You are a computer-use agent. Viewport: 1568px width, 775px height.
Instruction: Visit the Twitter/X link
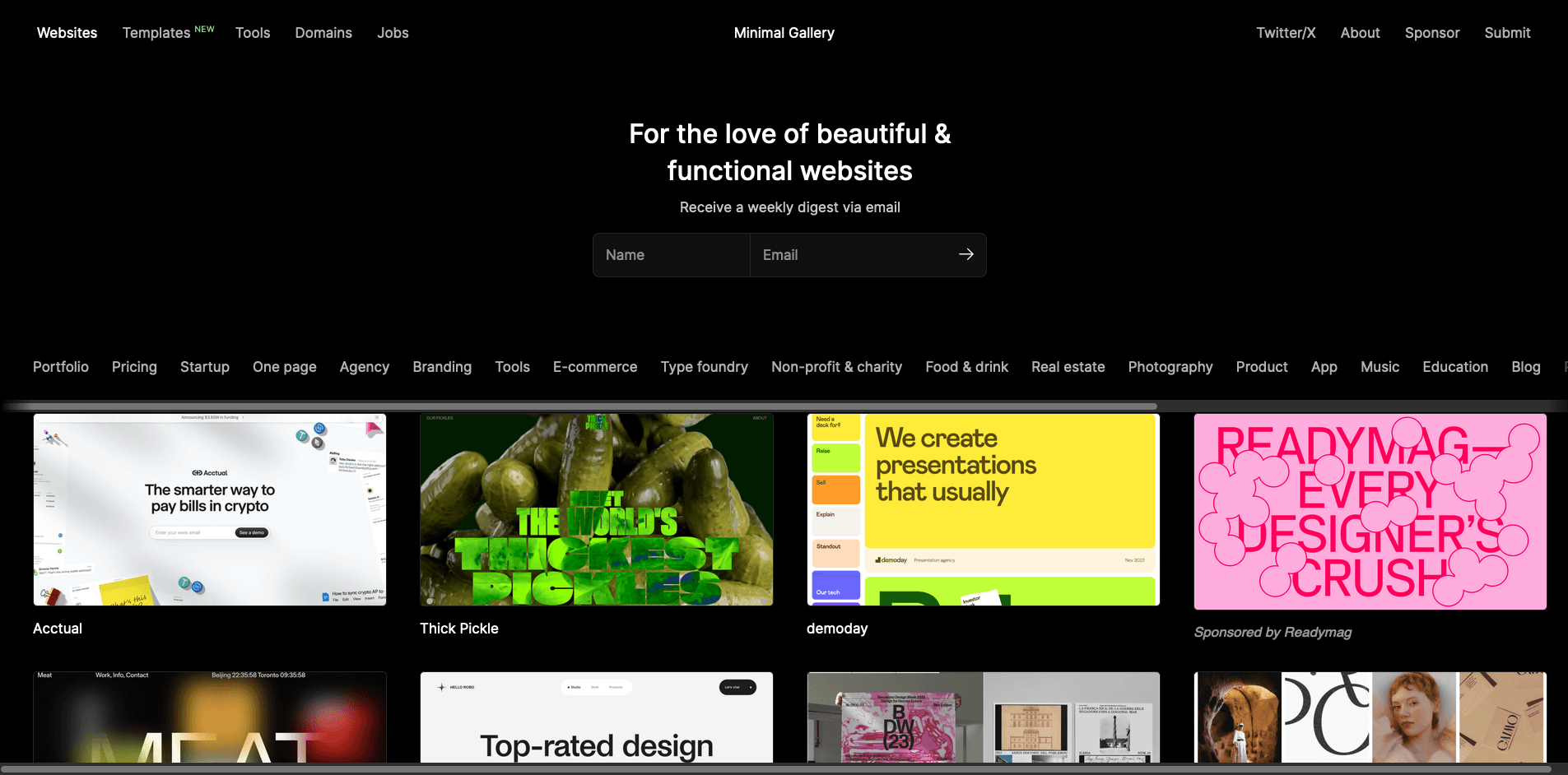pyautogui.click(x=1286, y=33)
